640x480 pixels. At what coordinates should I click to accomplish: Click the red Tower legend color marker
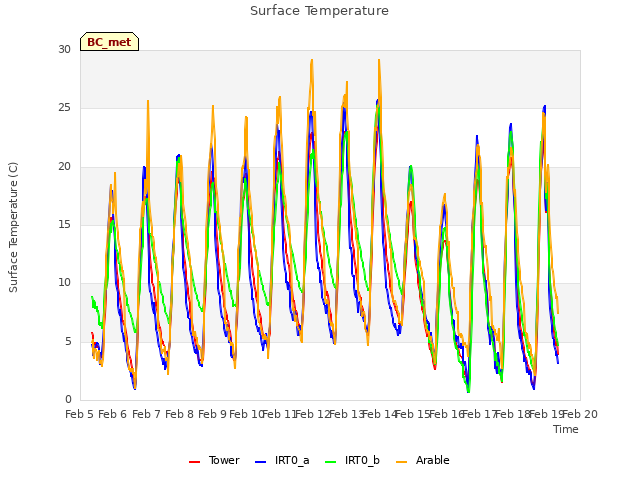(194, 462)
